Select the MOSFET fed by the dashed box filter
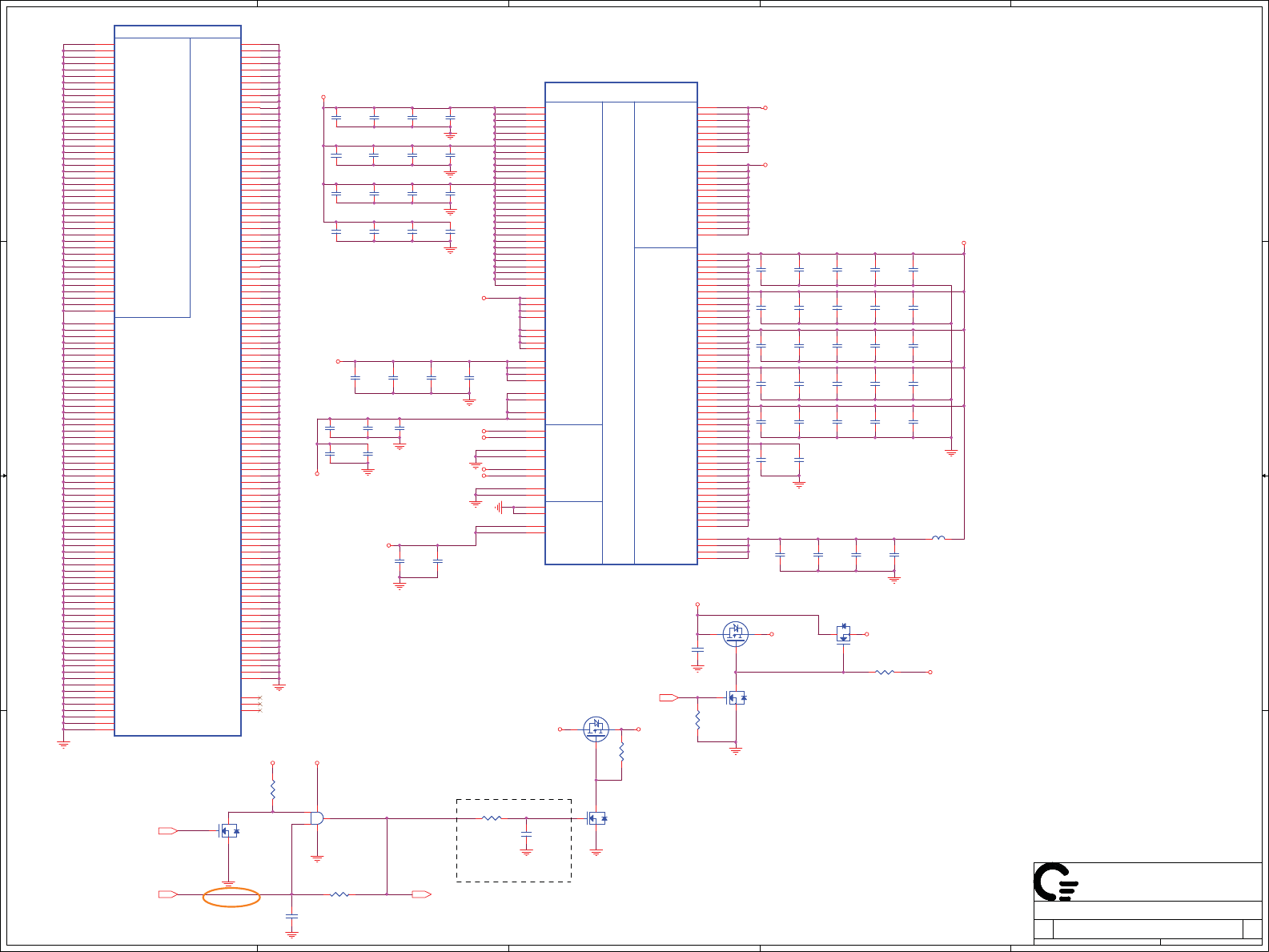The width and height of the screenshot is (1269, 952). pyautogui.click(x=596, y=818)
